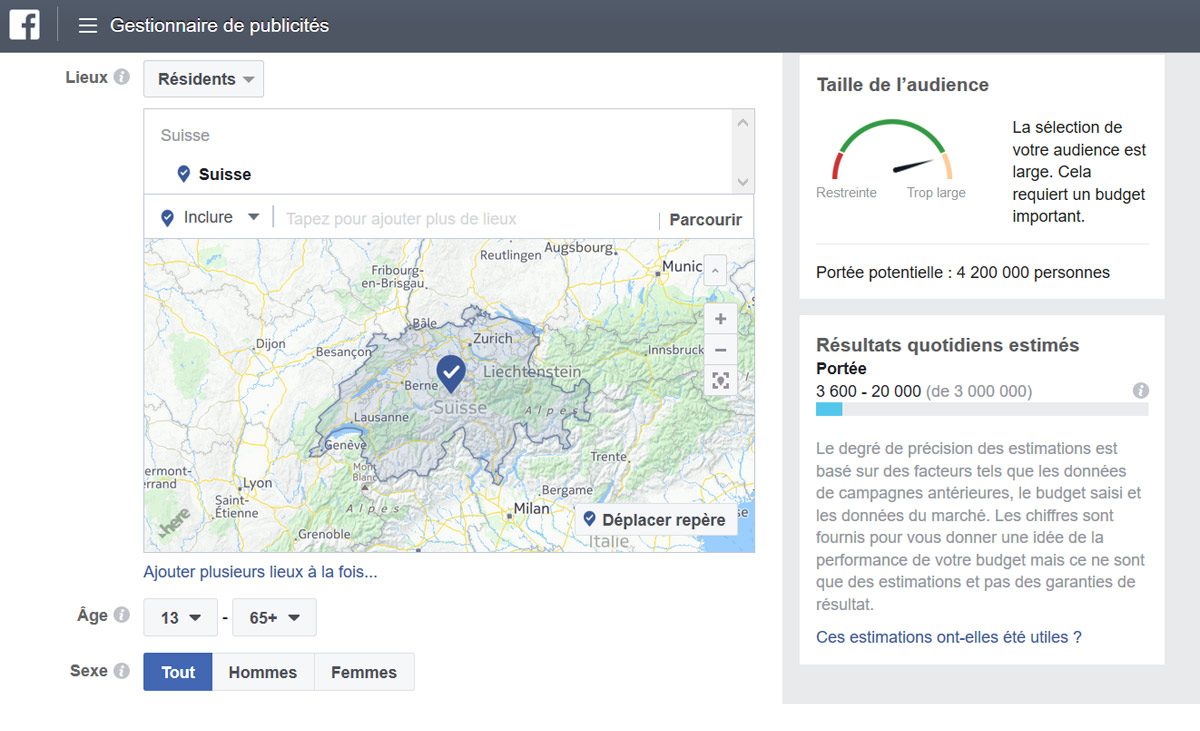
Task: Click info icon beside Portée estimate
Action: tap(1141, 391)
